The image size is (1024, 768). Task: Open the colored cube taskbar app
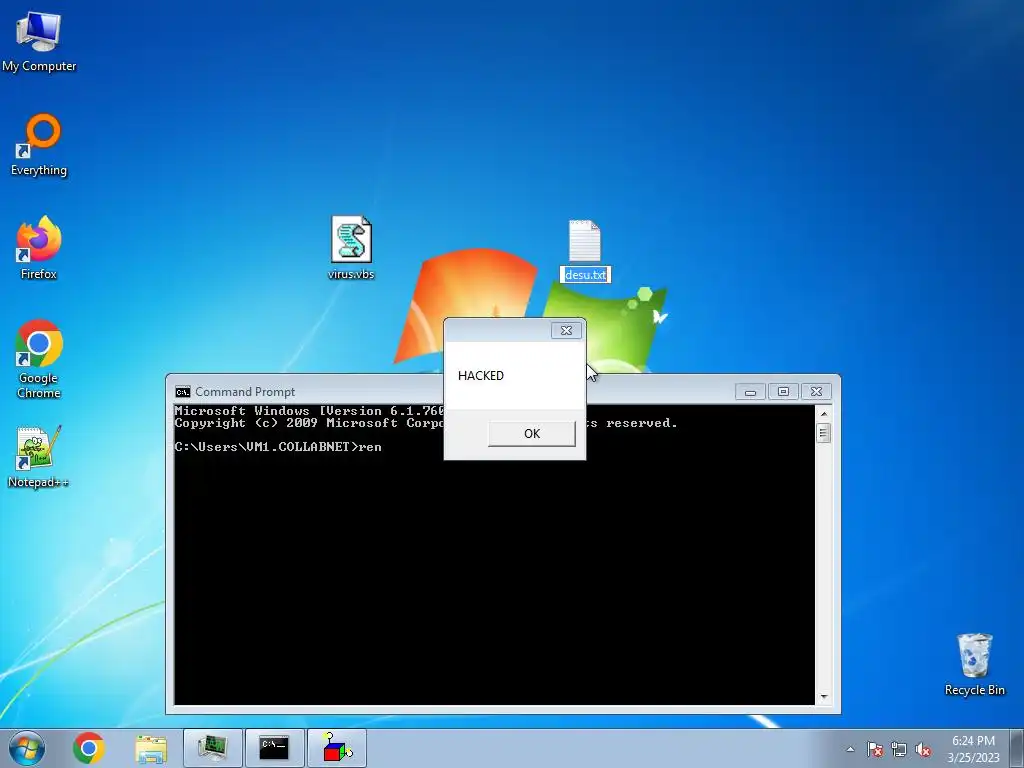[x=337, y=748]
